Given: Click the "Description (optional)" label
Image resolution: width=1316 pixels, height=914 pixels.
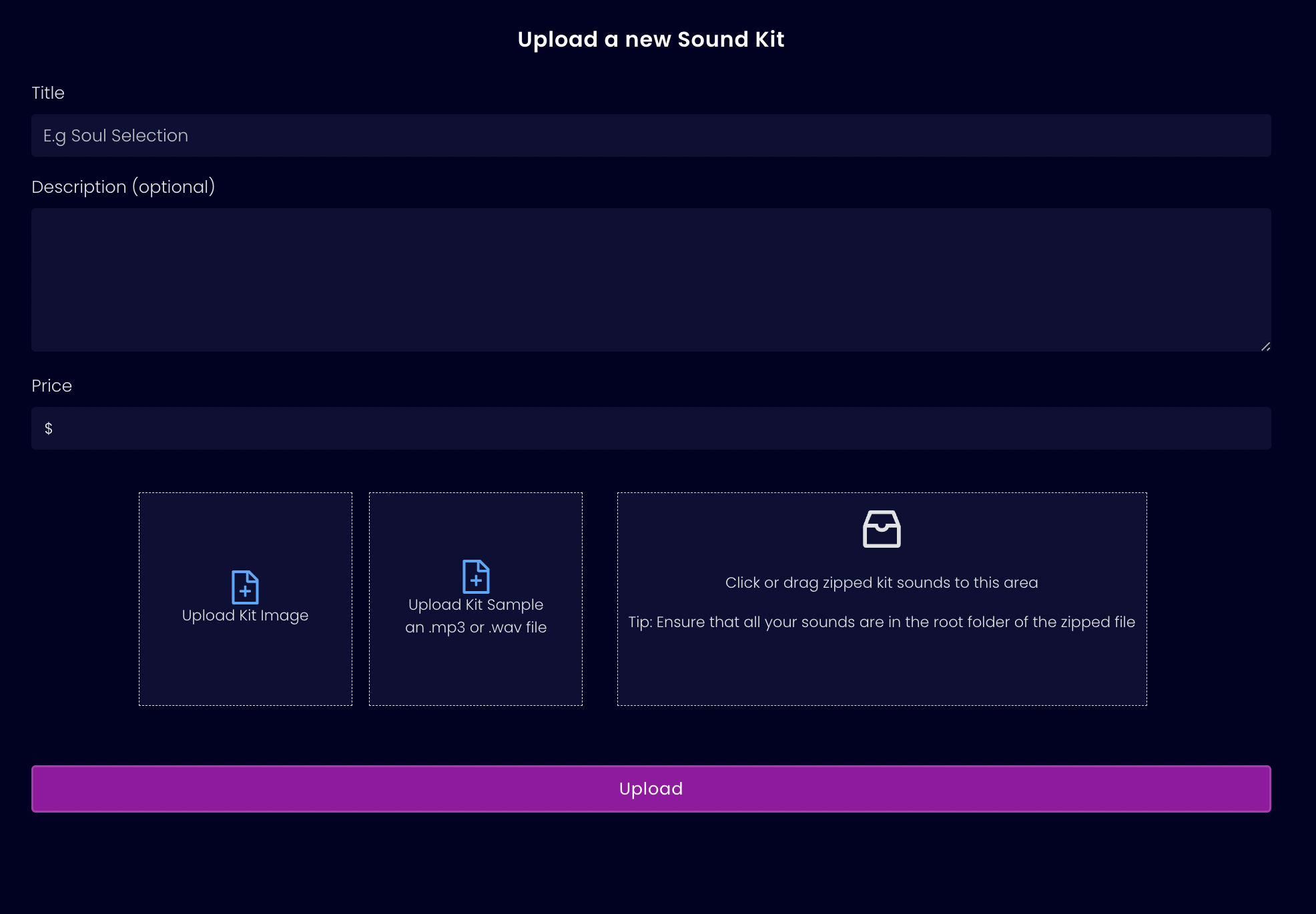Looking at the screenshot, I should [x=123, y=187].
